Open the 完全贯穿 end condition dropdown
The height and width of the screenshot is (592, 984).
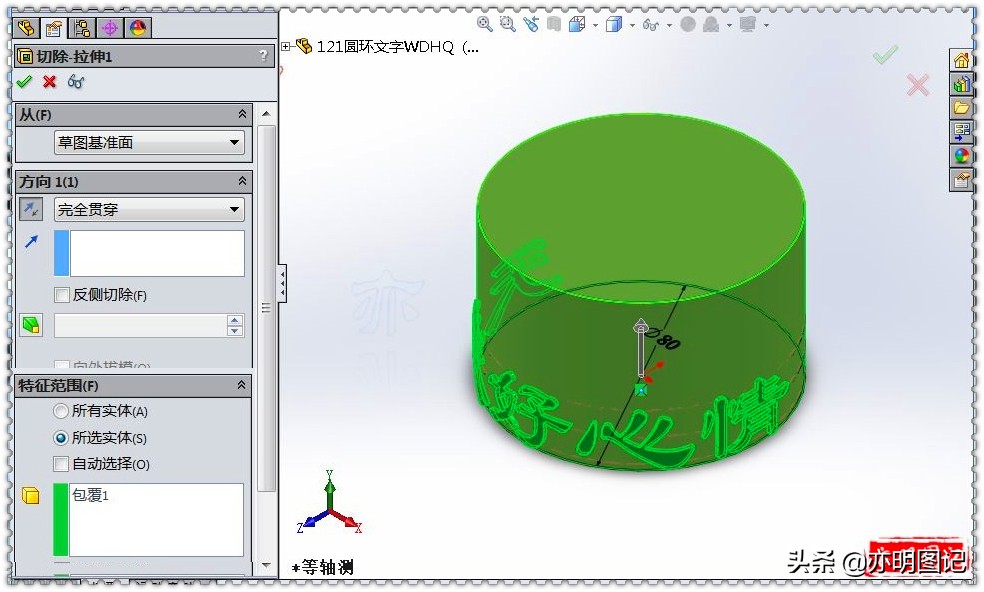click(x=235, y=209)
